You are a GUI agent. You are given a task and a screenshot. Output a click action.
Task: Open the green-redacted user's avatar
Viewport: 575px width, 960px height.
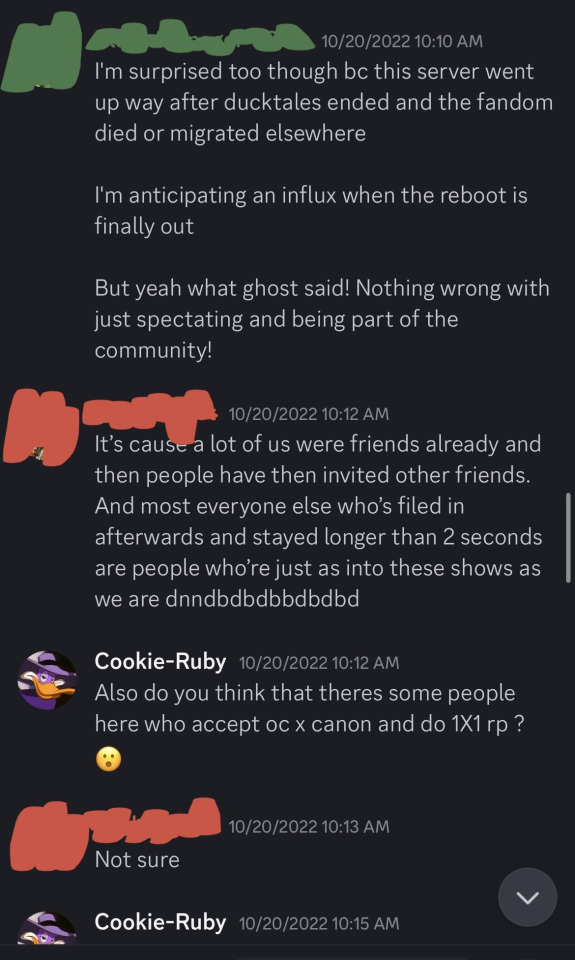point(42,50)
